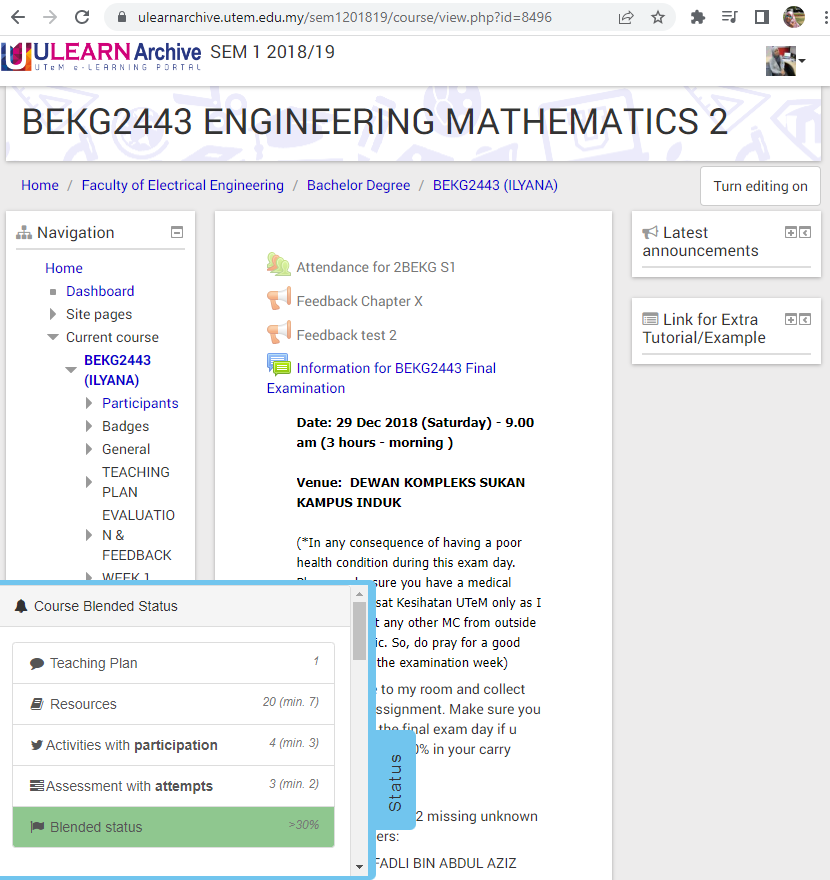Expand the Site pages tree item

tap(53, 314)
